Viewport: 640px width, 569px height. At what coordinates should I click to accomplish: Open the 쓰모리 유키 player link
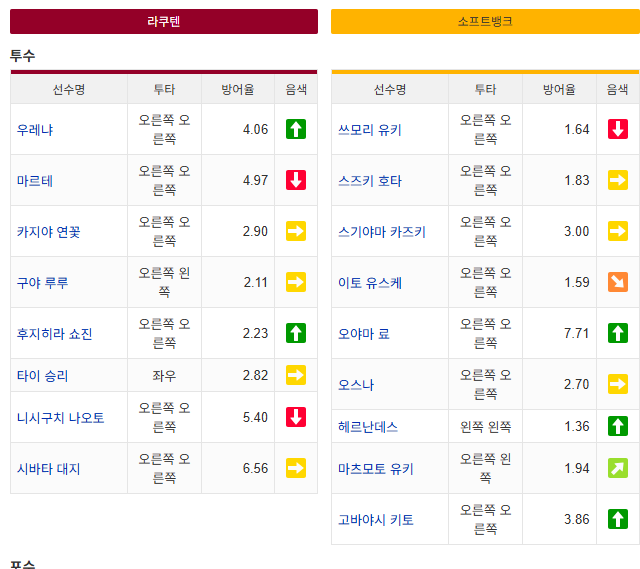click(x=370, y=130)
